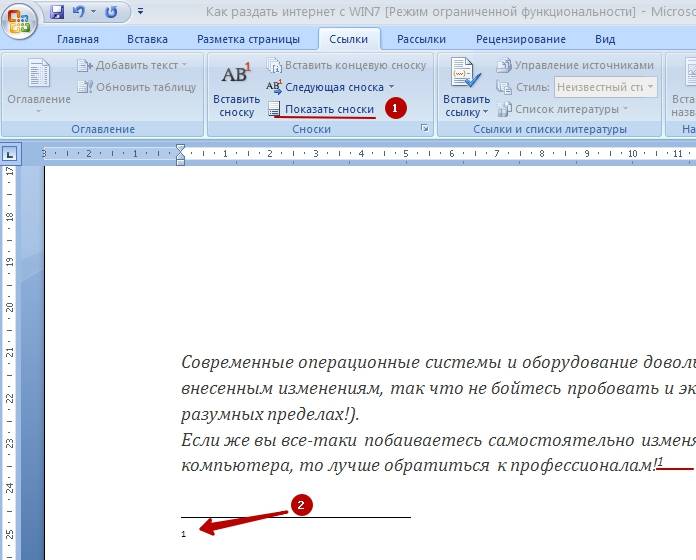The height and width of the screenshot is (560, 696).
Task: Repeat action with redo icon
Action: (111, 12)
